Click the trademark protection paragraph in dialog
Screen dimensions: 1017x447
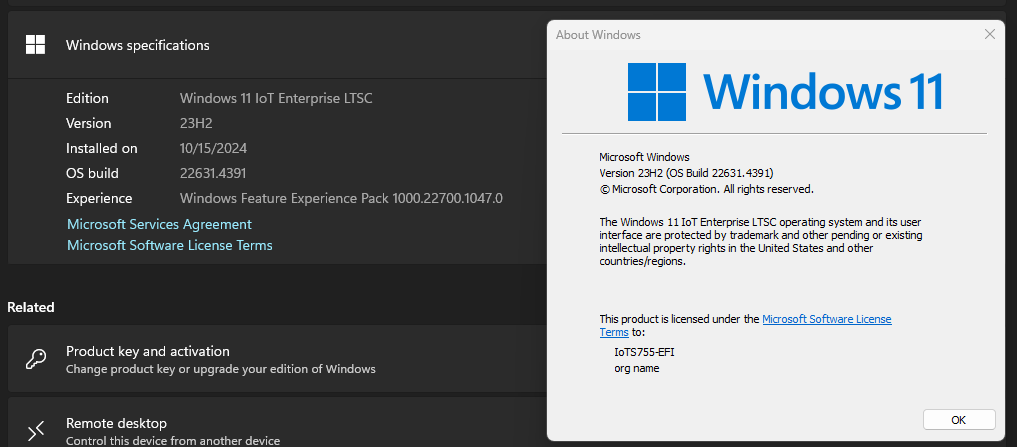pyautogui.click(x=761, y=242)
